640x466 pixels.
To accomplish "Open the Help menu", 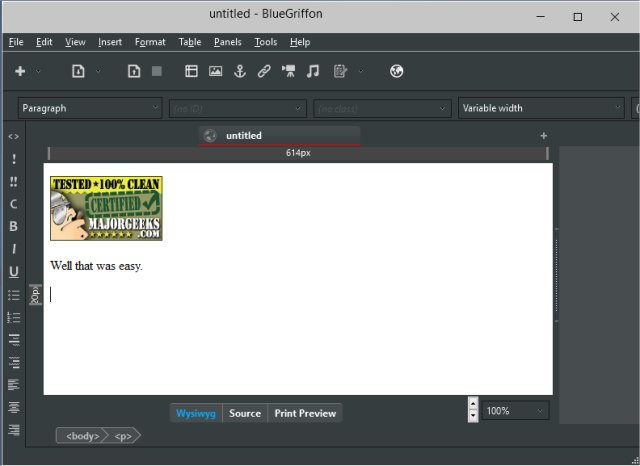I will click(x=300, y=42).
